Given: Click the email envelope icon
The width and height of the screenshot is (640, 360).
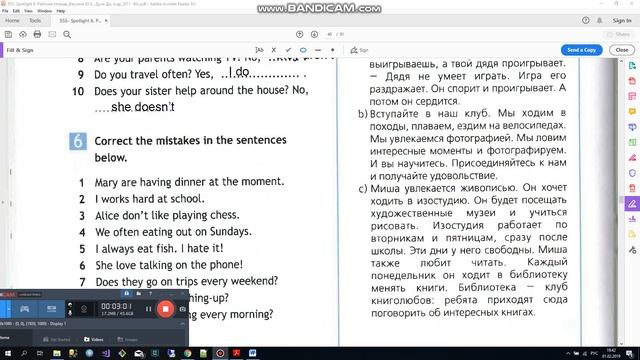Looking at the screenshot, I should (x=52, y=34).
